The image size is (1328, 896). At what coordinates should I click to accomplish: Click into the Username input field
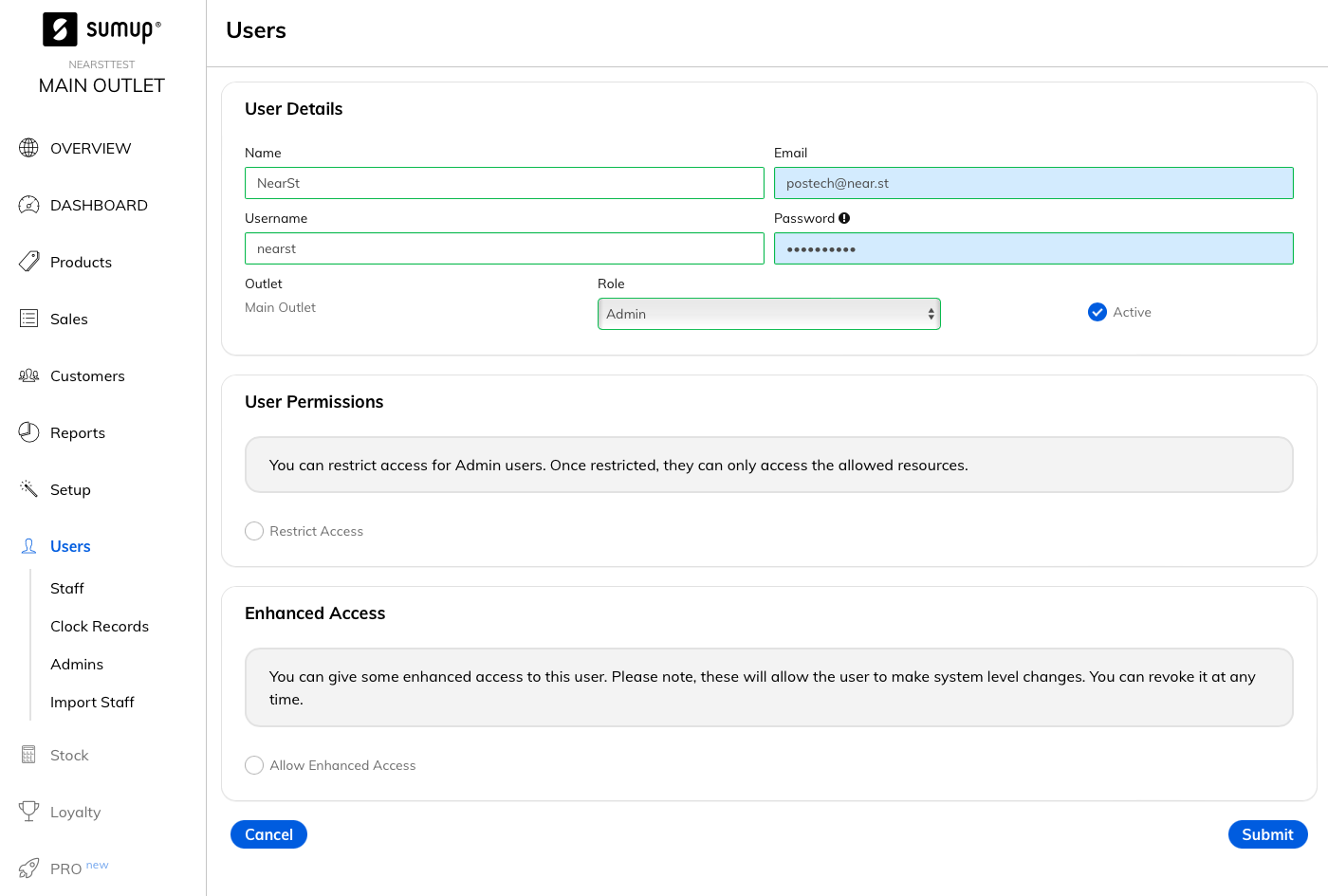point(504,248)
